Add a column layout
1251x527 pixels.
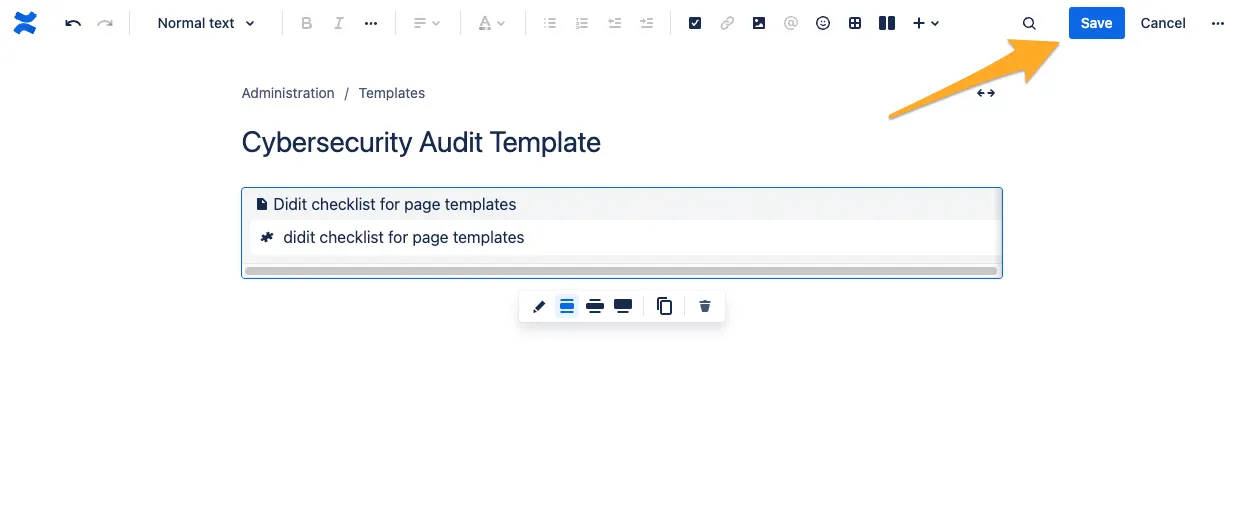pos(886,23)
